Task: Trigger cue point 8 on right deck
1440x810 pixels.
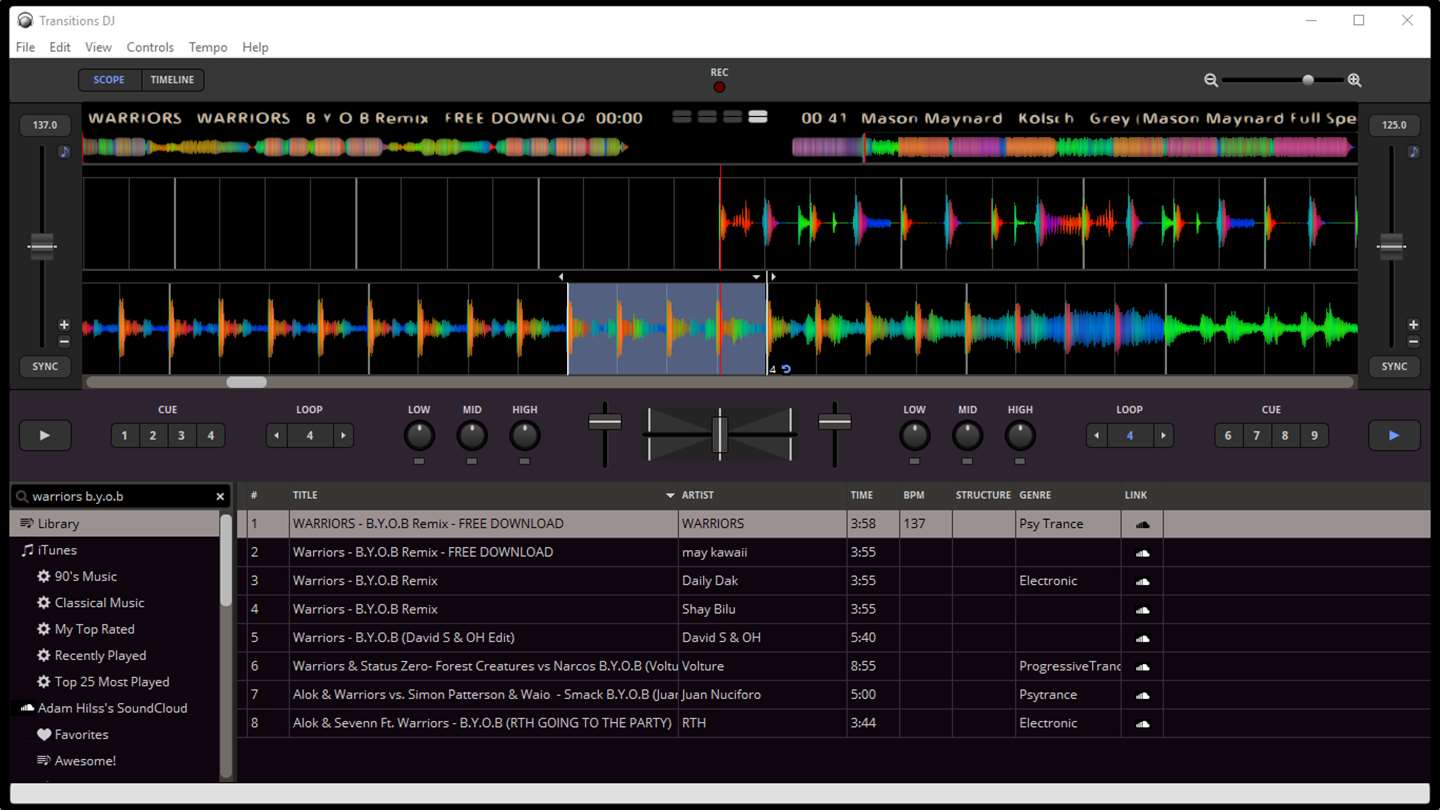Action: (x=1285, y=435)
